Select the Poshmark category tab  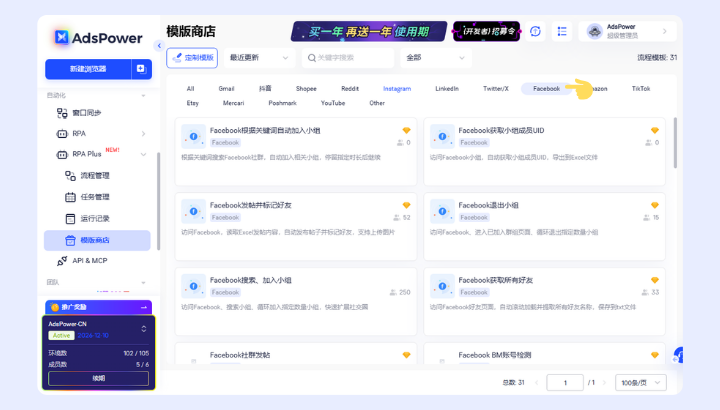(x=282, y=103)
